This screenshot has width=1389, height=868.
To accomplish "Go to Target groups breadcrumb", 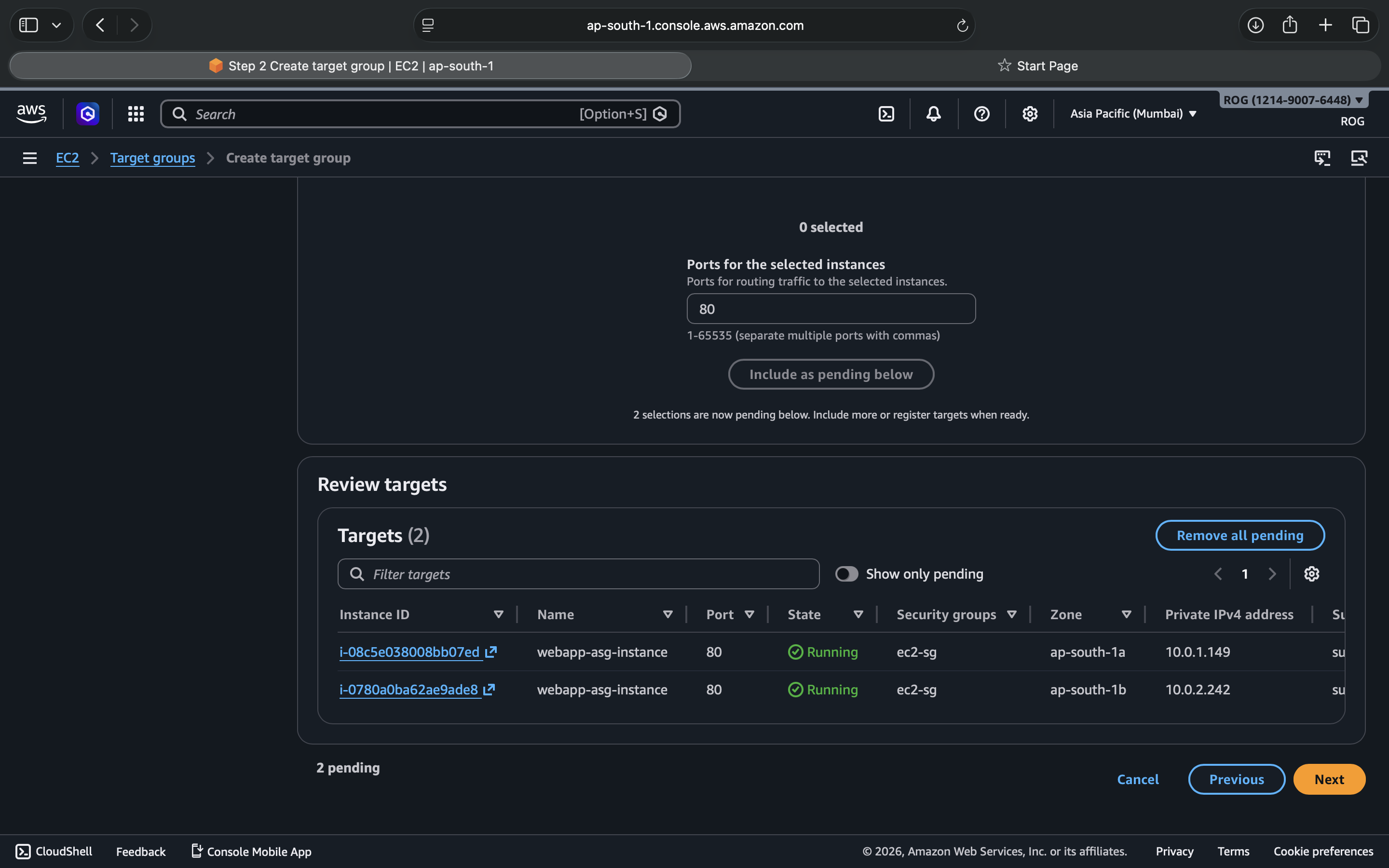I will tap(152, 158).
